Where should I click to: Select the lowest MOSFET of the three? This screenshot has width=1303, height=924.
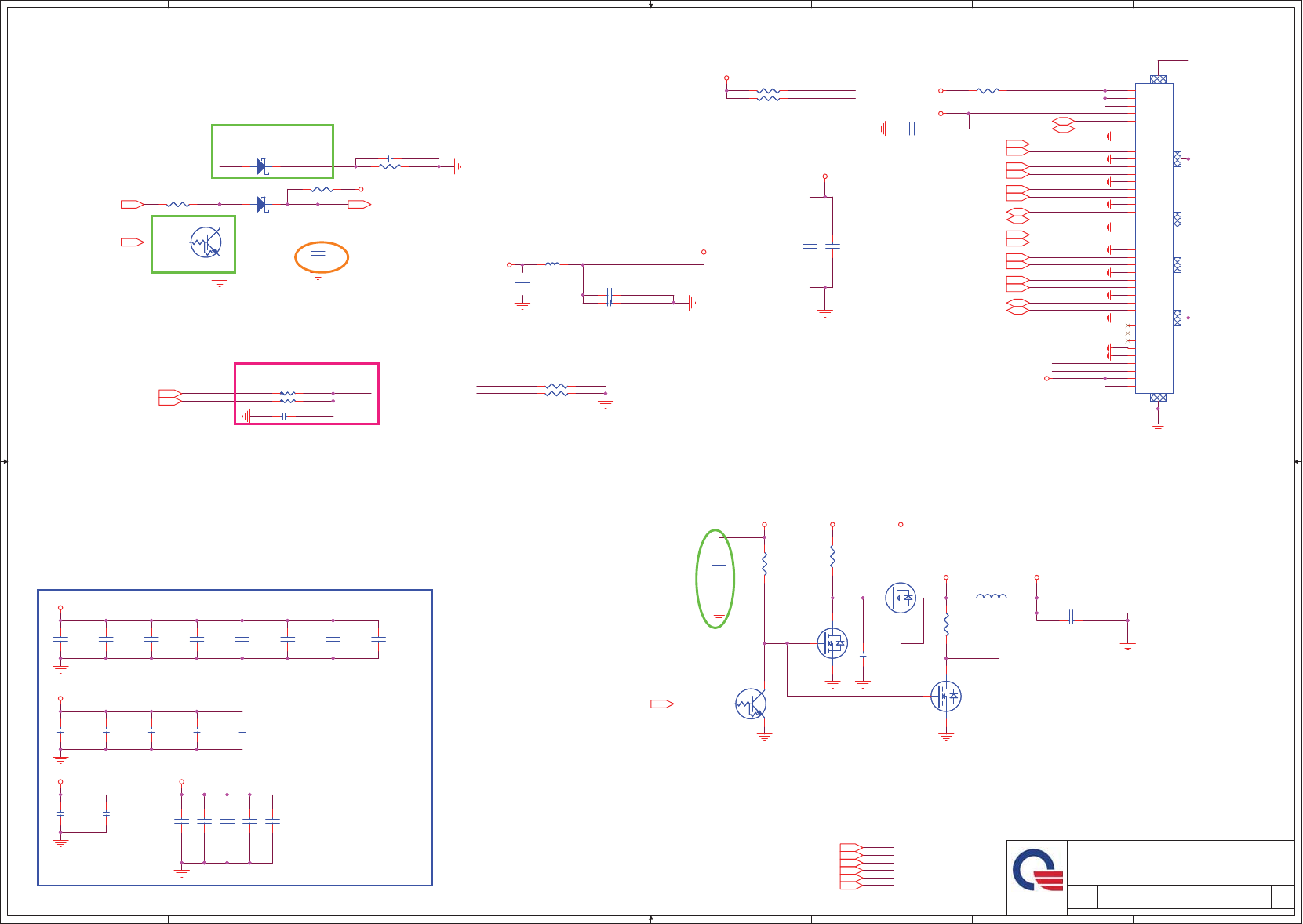pos(946,696)
